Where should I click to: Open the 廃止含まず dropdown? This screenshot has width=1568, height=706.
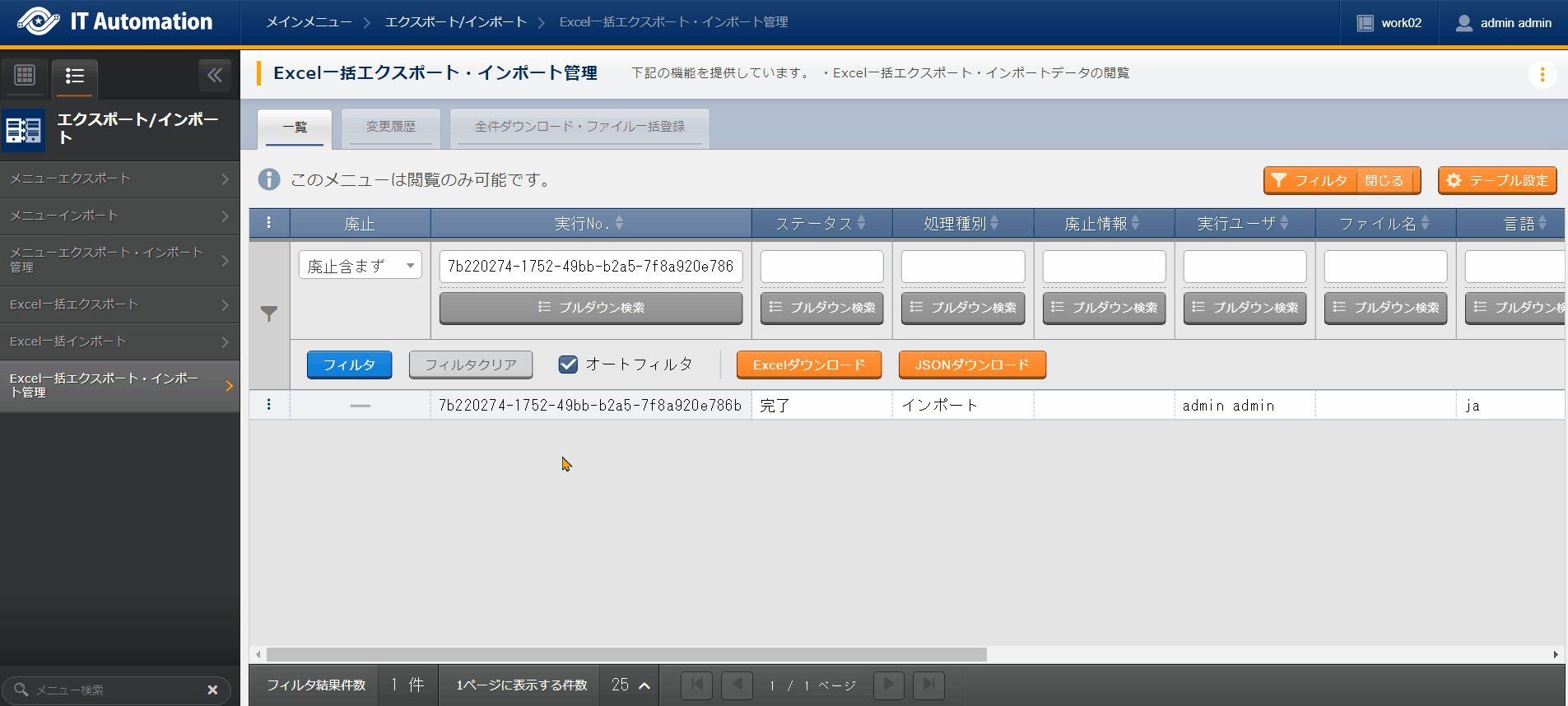tap(360, 266)
